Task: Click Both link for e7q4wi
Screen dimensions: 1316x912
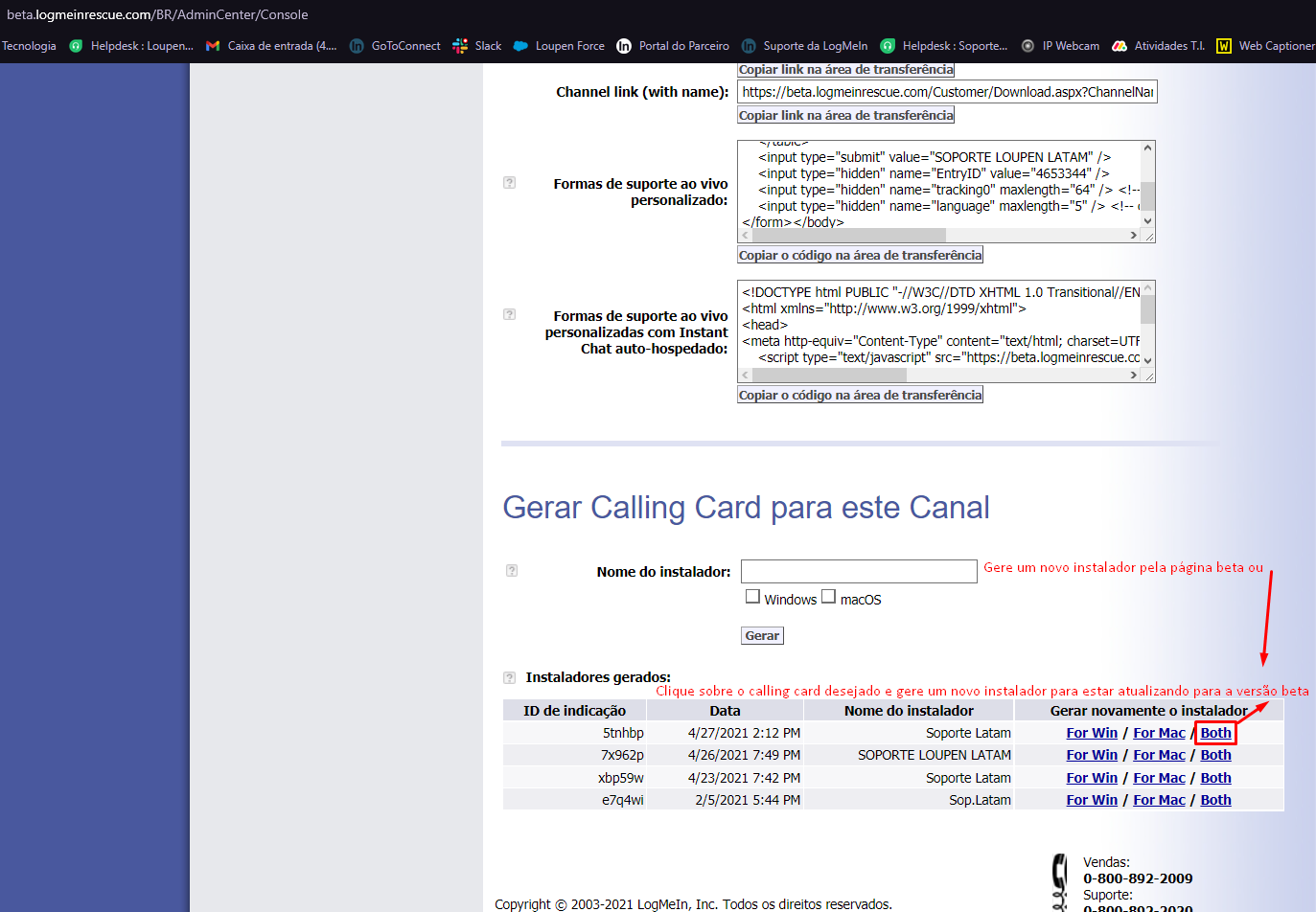Action: (1215, 801)
